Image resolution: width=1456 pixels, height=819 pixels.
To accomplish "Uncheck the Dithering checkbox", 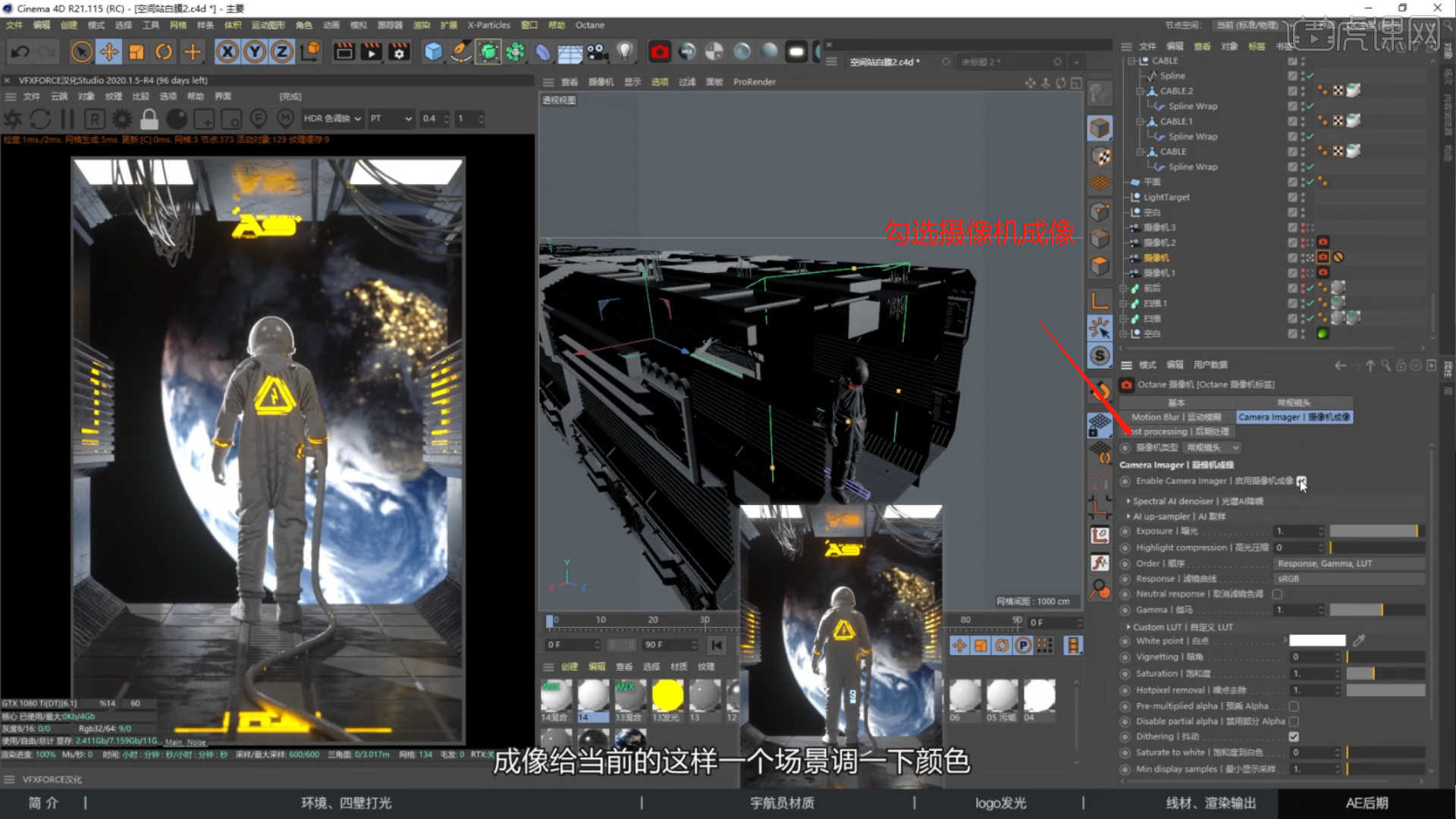I will coord(1294,736).
